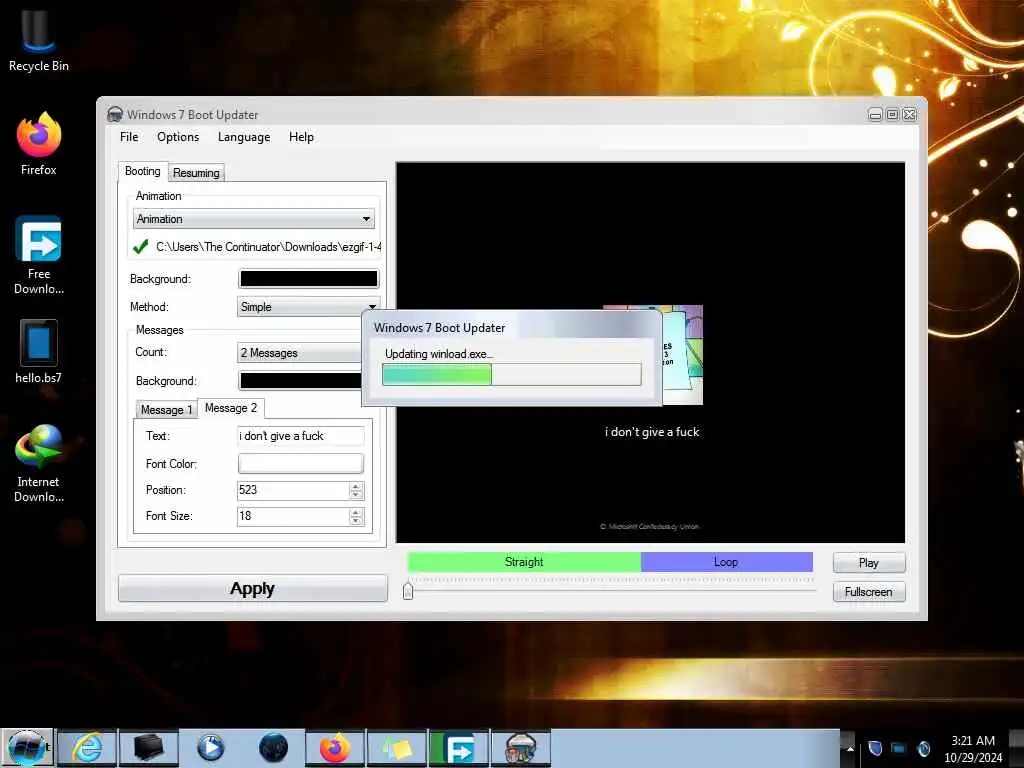This screenshot has height=768, width=1024.
Task: Click the green Straight section of the timeline
Action: [x=524, y=562]
